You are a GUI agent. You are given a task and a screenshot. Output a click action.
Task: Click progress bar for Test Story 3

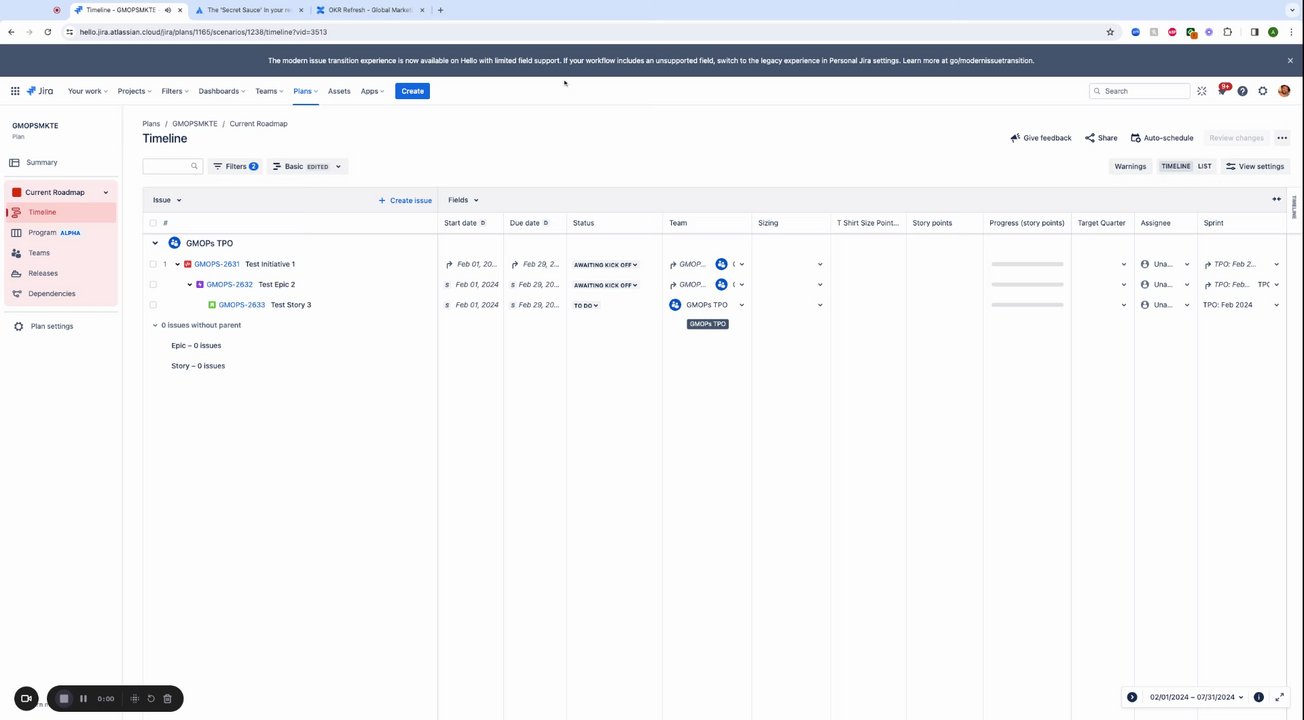pos(1027,305)
